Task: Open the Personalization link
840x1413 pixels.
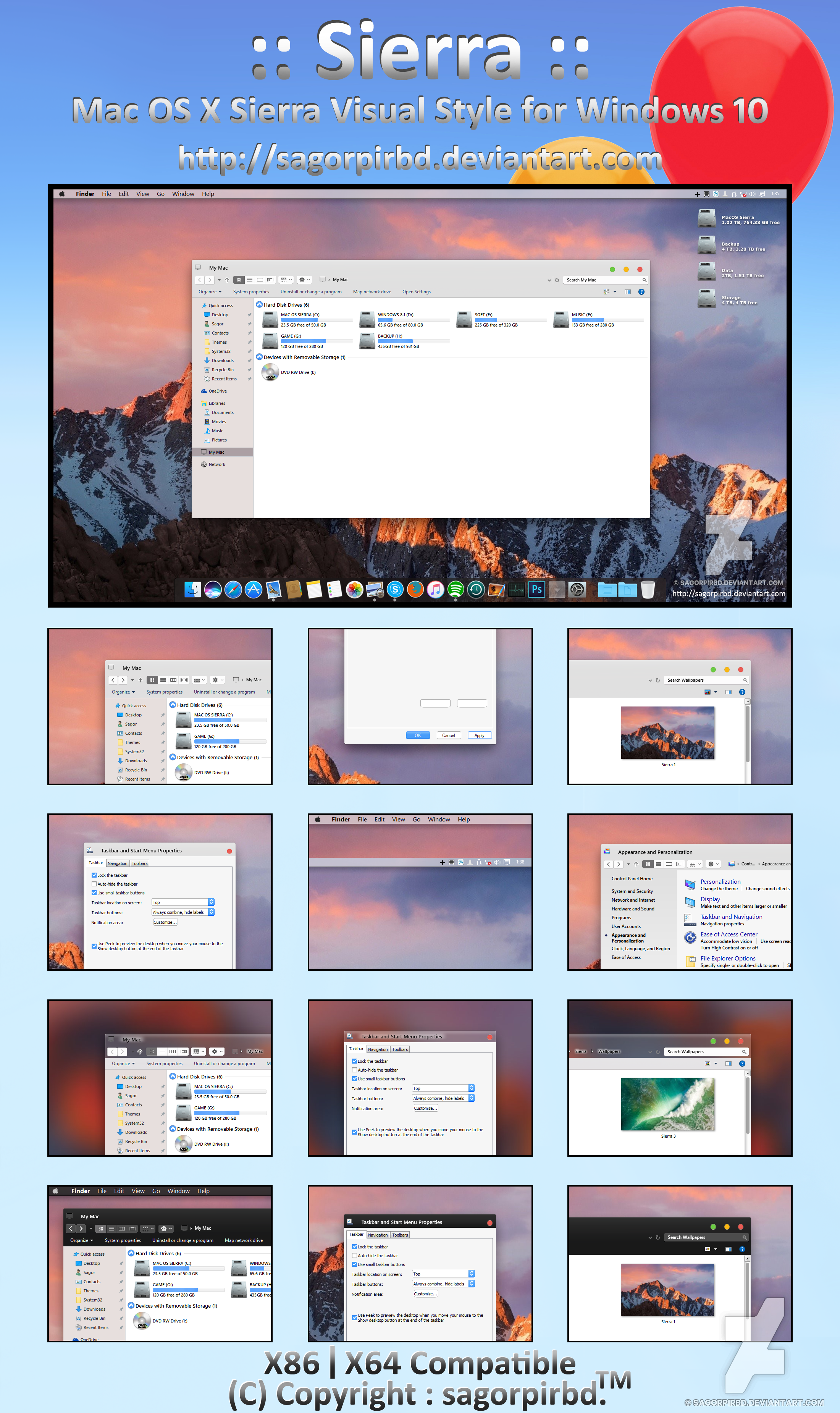Action: [x=720, y=881]
